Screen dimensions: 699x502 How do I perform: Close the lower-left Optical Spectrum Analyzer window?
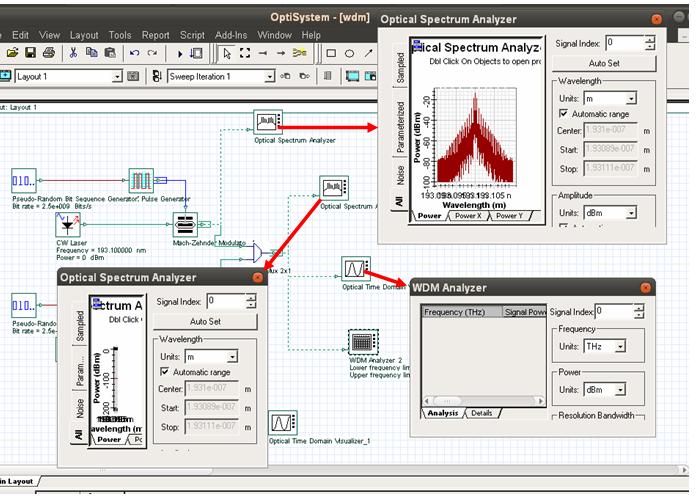click(x=258, y=277)
